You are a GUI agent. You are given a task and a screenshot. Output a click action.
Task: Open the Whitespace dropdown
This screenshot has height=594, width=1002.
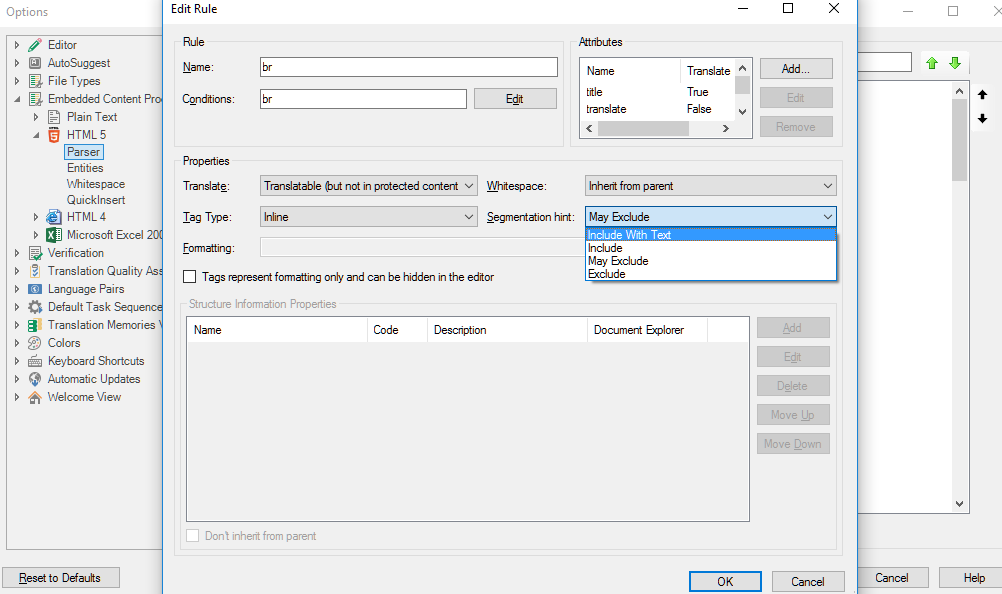click(x=711, y=186)
